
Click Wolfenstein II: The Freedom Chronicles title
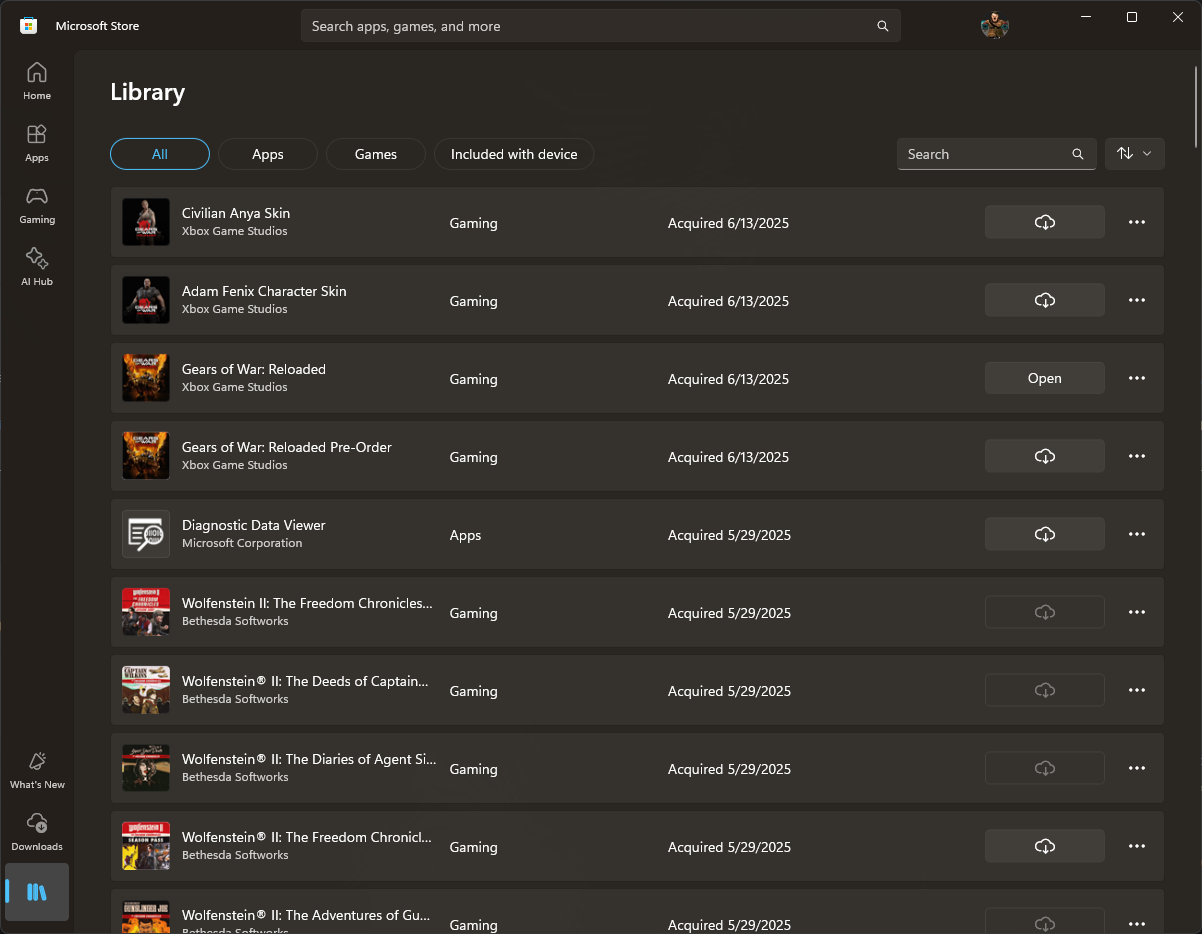pos(308,603)
